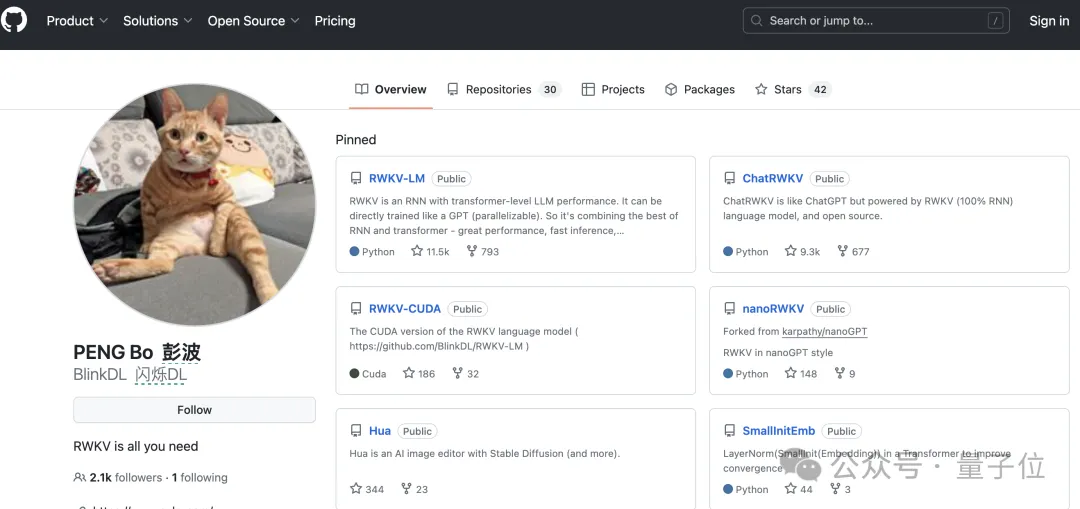Viewport: 1080px width, 509px height.
Task: Click the fork icon on Hua repository
Action: [406, 489]
